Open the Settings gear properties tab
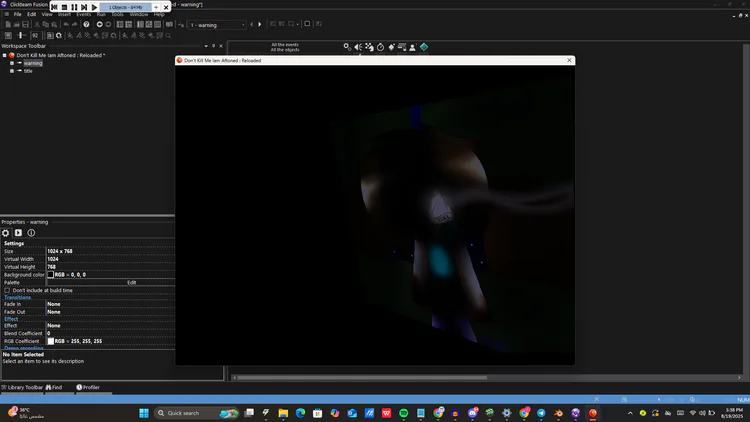This screenshot has height=422, width=750. click(6, 233)
